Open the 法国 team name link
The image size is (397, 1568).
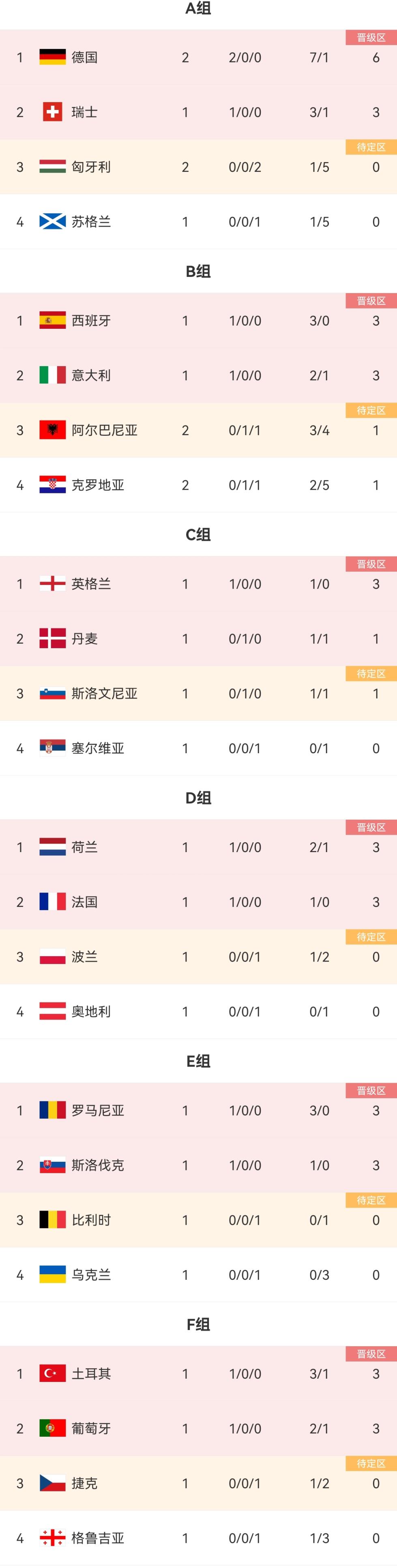tap(85, 902)
